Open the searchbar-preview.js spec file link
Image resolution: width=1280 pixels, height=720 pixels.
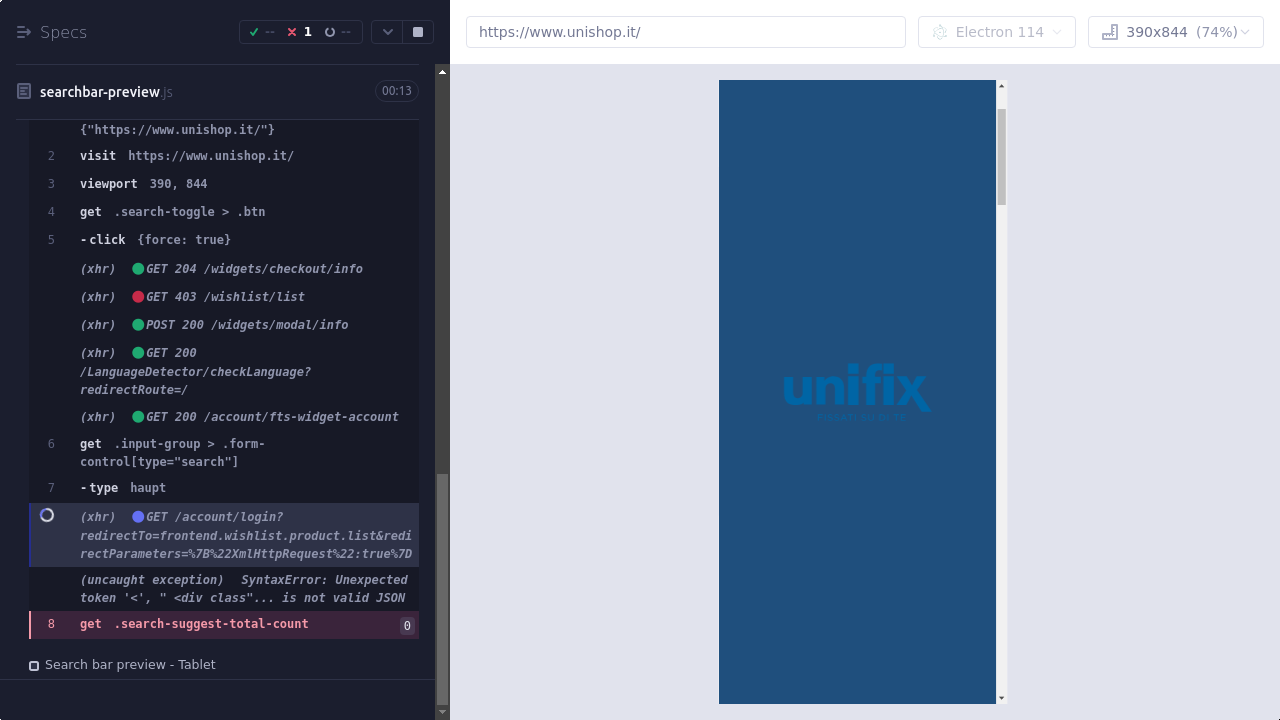pos(100,92)
